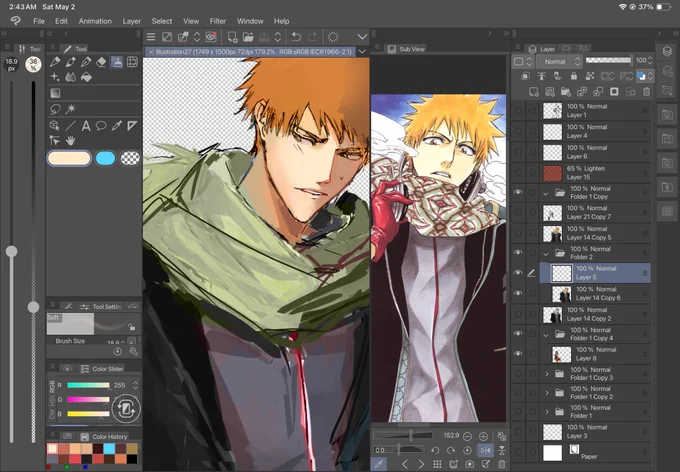Viewport: 680px width, 472px height.
Task: Select the main drawing color swatch
Action: click(69, 158)
